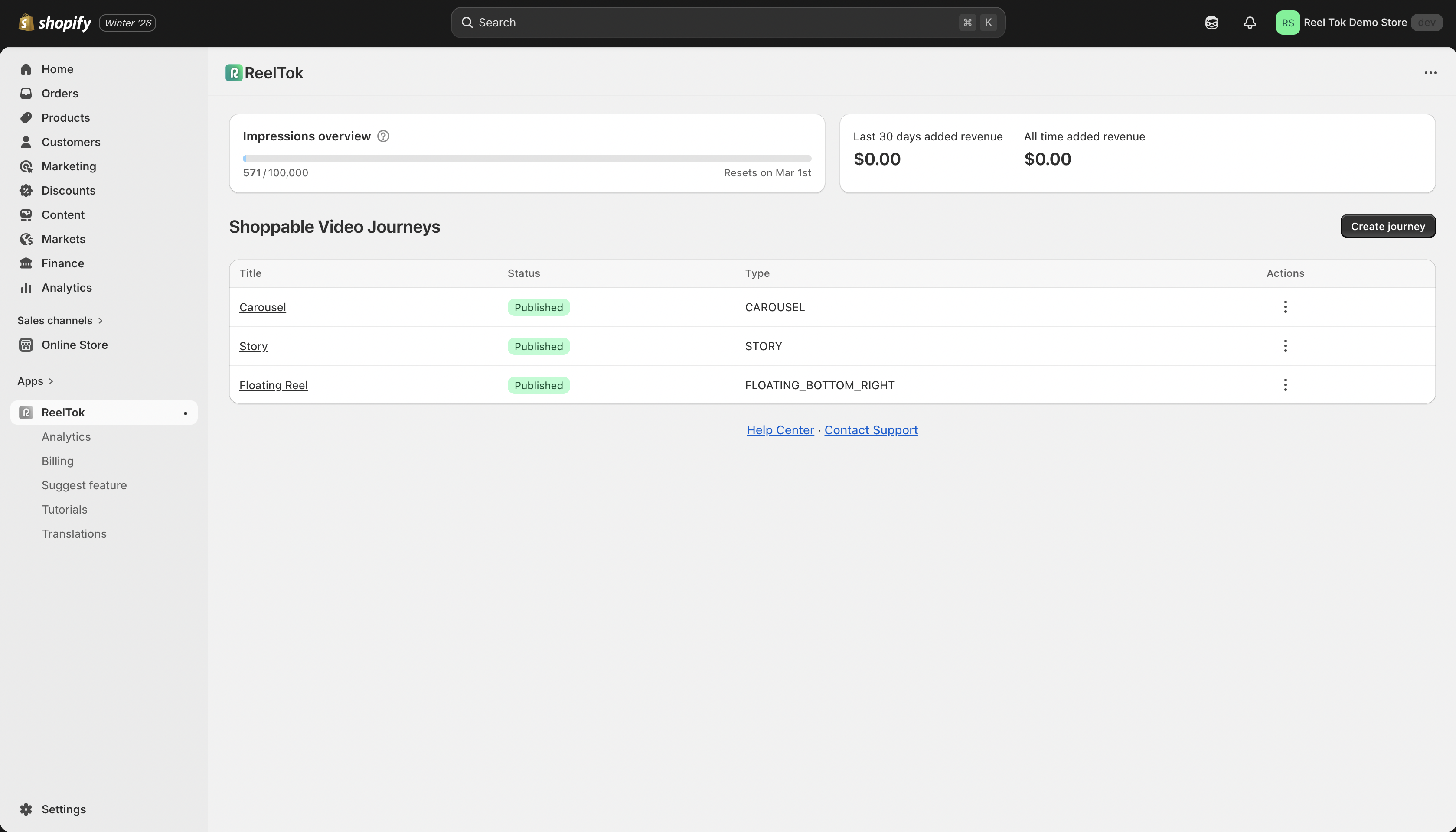Expand the Sales channels section
The height and width of the screenshot is (832, 1456).
[x=101, y=321]
